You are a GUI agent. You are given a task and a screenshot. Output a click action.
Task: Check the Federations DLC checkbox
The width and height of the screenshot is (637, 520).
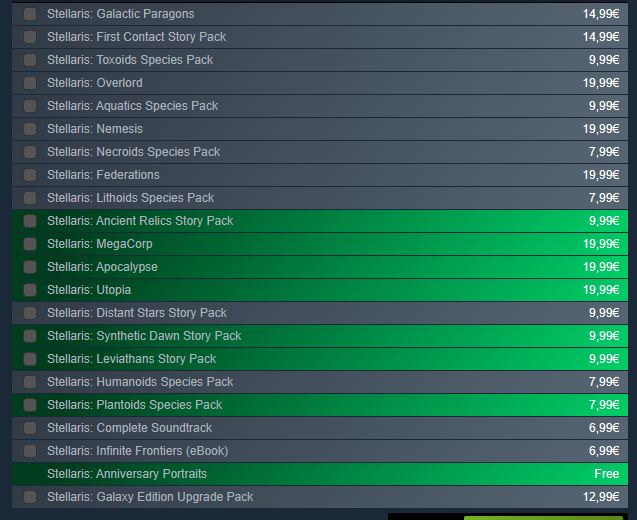[x=30, y=175]
